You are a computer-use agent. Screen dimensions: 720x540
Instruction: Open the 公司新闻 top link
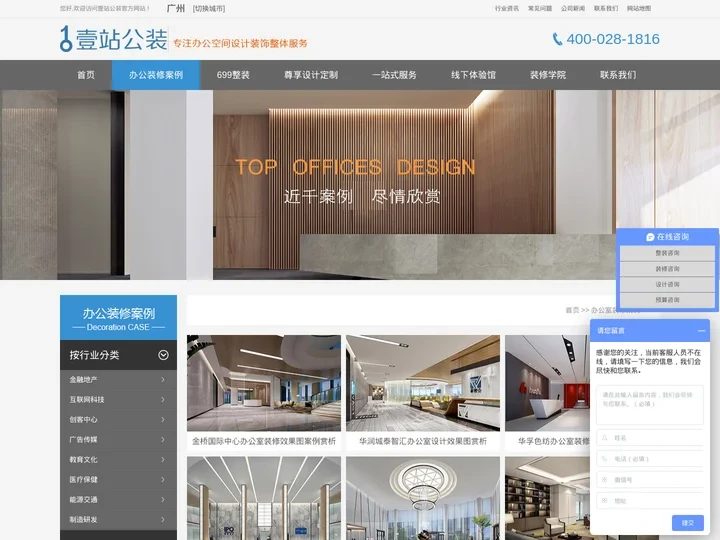coord(573,8)
